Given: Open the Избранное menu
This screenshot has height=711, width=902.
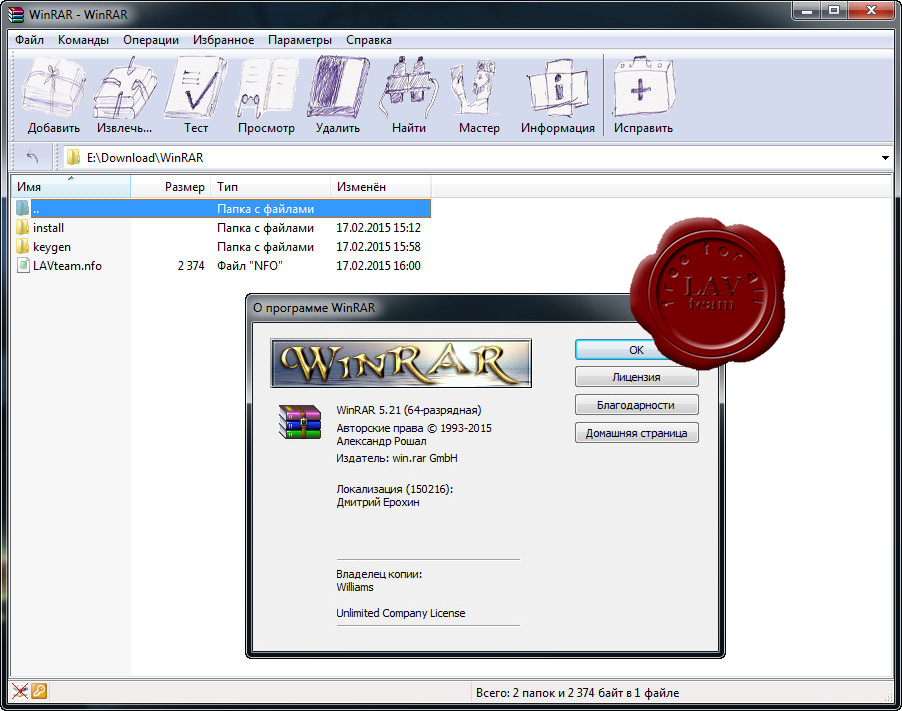Looking at the screenshot, I should [x=223, y=40].
